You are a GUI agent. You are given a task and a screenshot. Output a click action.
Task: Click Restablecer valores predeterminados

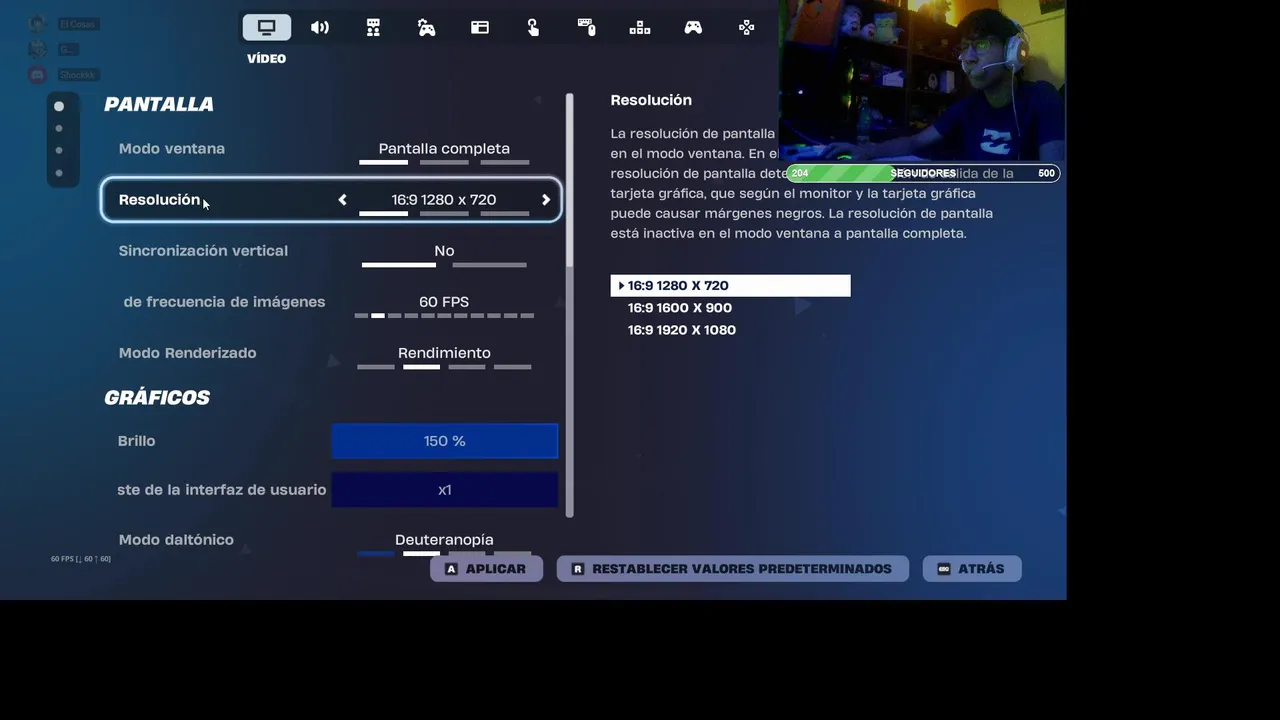click(732, 569)
